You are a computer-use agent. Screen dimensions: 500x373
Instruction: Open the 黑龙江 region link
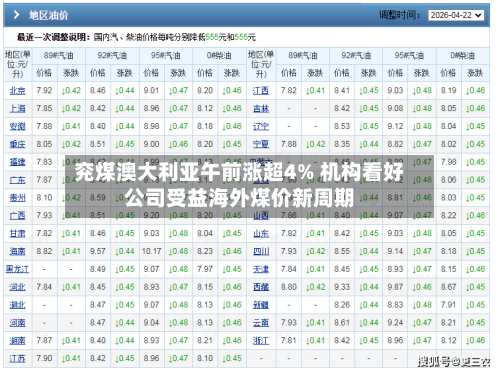pos(18,269)
